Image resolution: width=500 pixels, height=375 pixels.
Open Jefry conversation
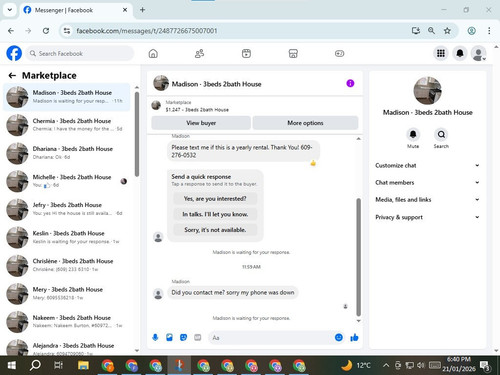tap(67, 209)
